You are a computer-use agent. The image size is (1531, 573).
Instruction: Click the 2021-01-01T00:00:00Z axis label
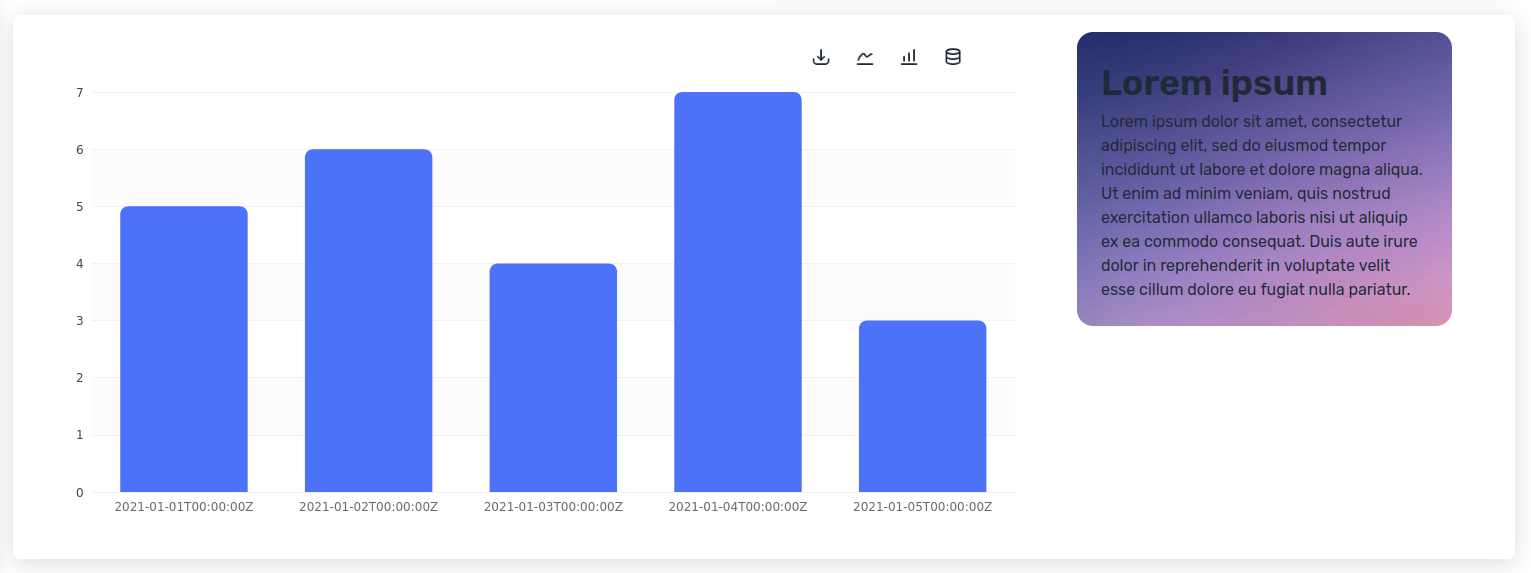(x=184, y=507)
